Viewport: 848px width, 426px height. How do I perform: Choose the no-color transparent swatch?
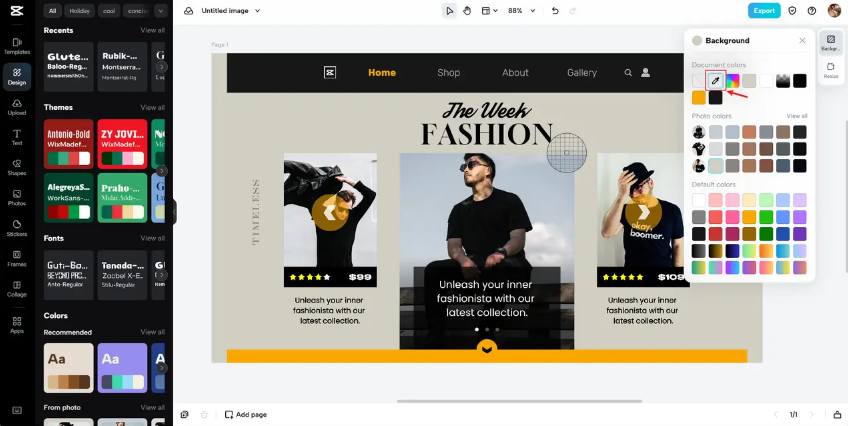point(699,81)
